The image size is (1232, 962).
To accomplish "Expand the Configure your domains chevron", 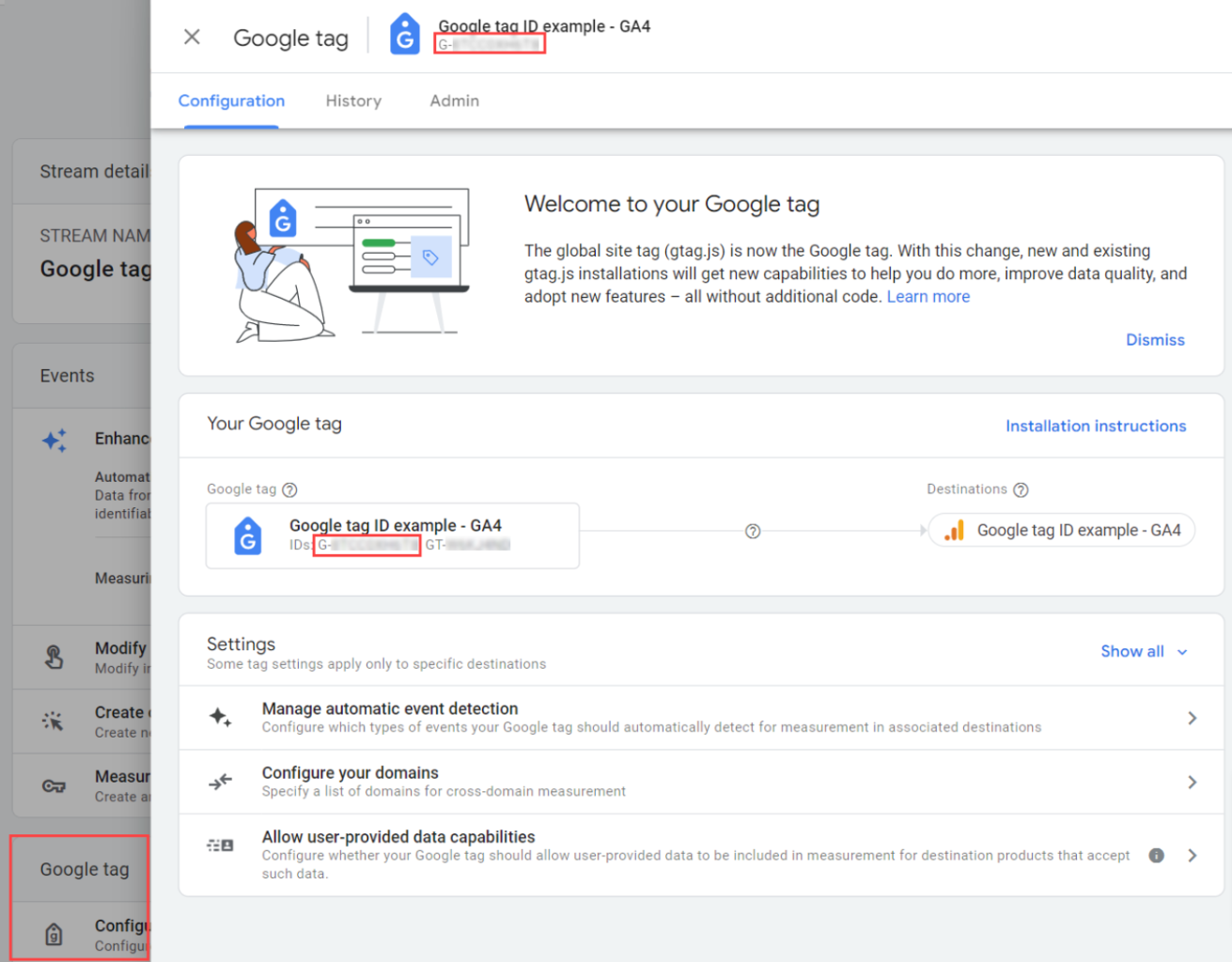I will [x=1192, y=782].
